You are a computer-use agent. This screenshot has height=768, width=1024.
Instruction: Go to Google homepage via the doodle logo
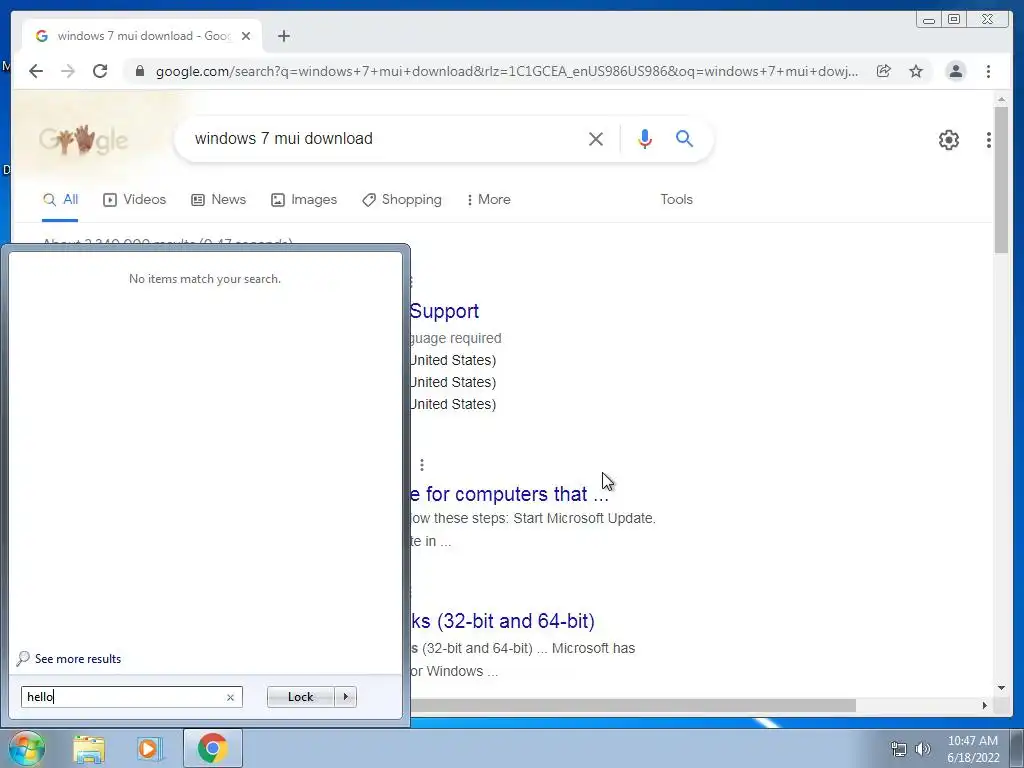click(x=83, y=139)
